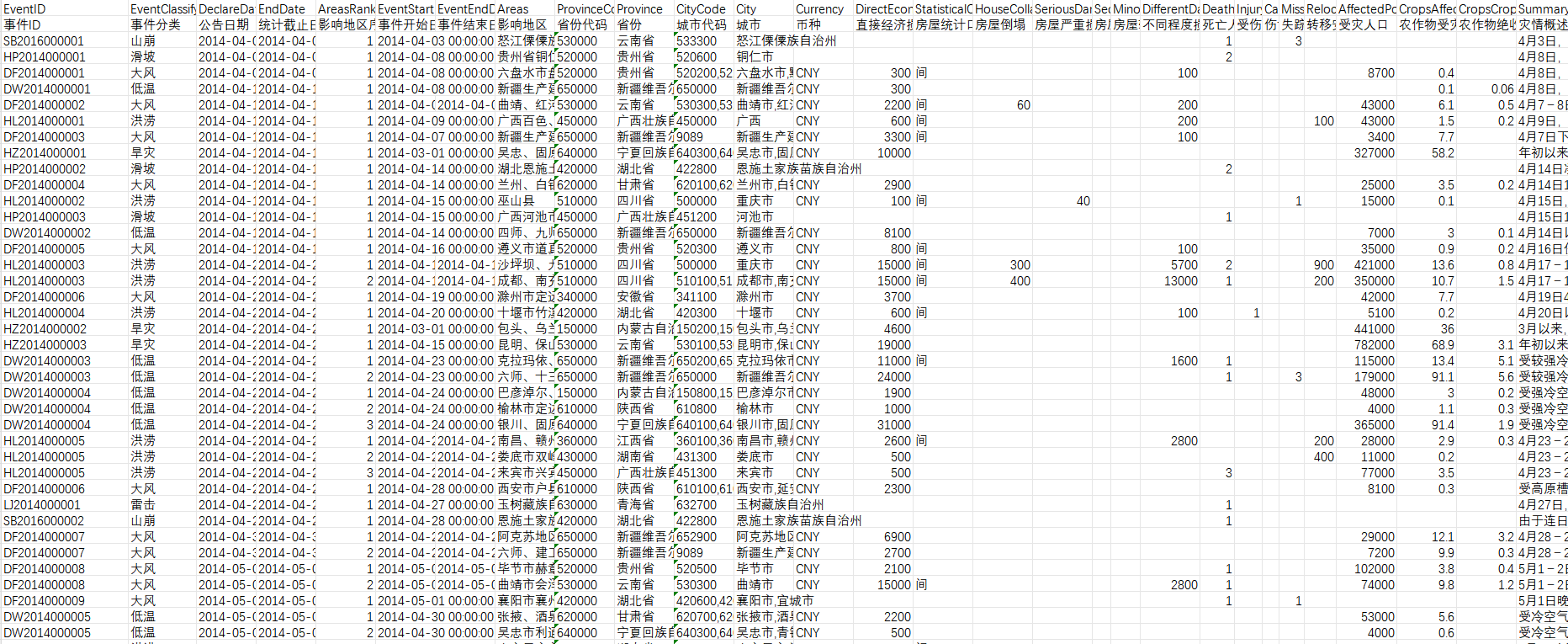The width and height of the screenshot is (1568, 644).
Task: Select the EventID header cell
Action: click(25, 8)
